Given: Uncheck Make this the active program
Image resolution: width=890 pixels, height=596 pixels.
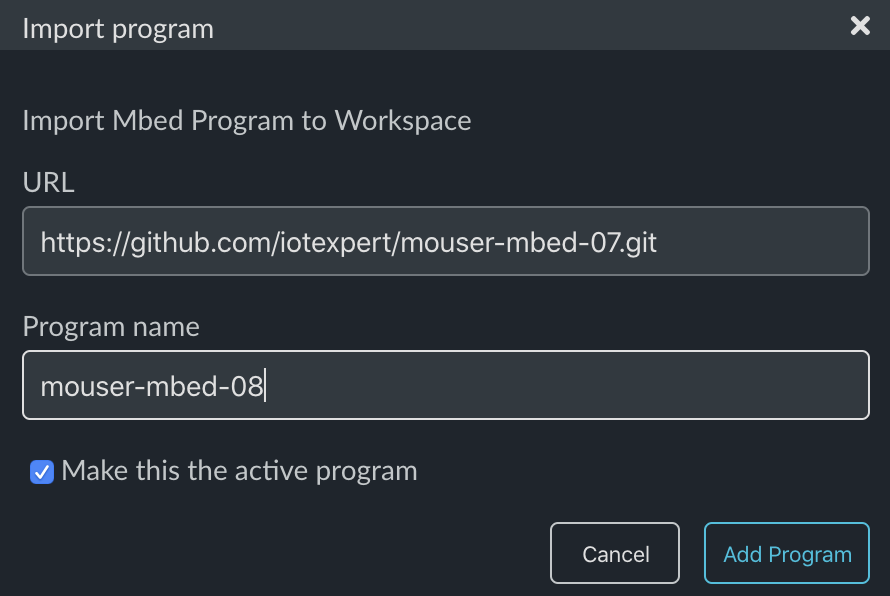Looking at the screenshot, I should pyautogui.click(x=42, y=472).
